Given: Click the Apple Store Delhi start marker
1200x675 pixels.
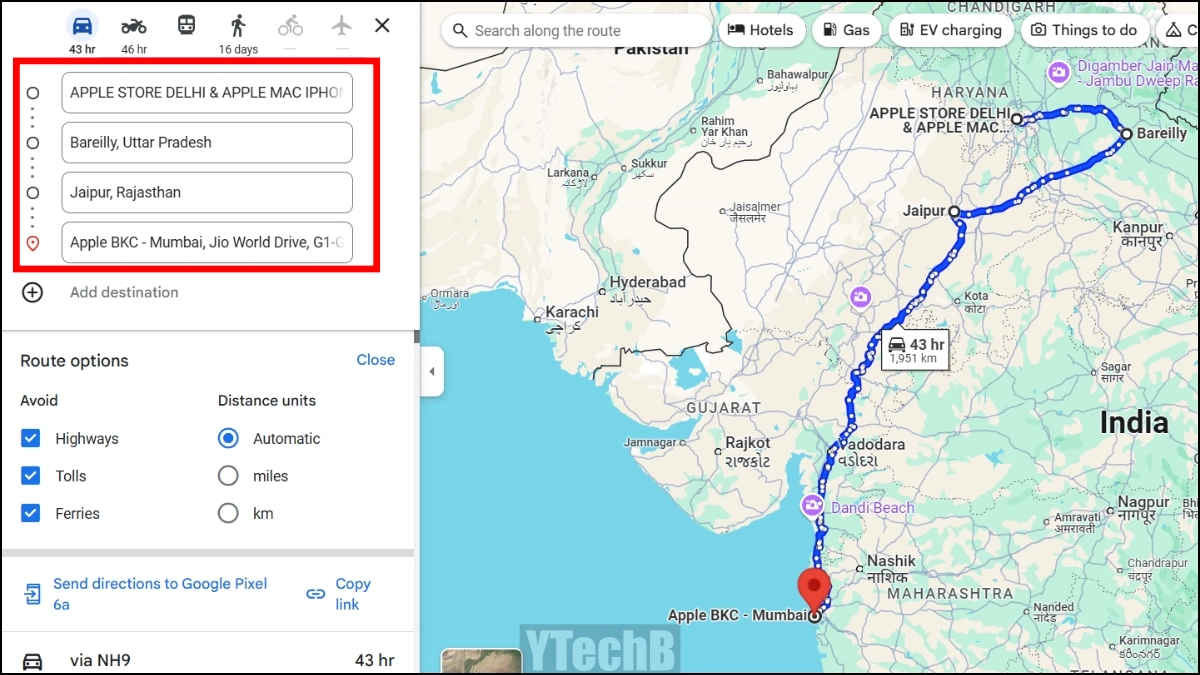Looking at the screenshot, I should (1016, 119).
